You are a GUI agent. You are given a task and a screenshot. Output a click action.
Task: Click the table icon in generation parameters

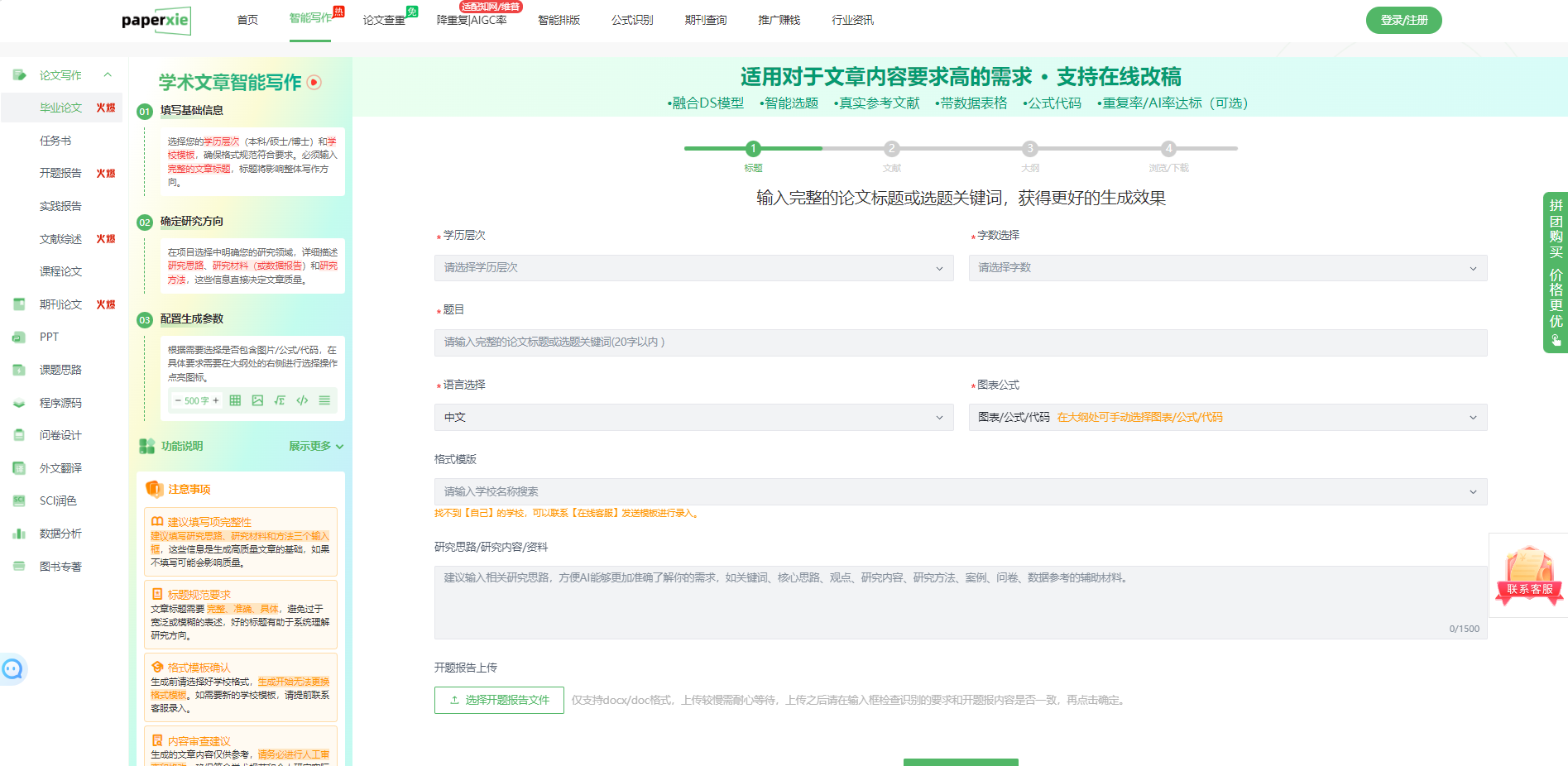[235, 400]
